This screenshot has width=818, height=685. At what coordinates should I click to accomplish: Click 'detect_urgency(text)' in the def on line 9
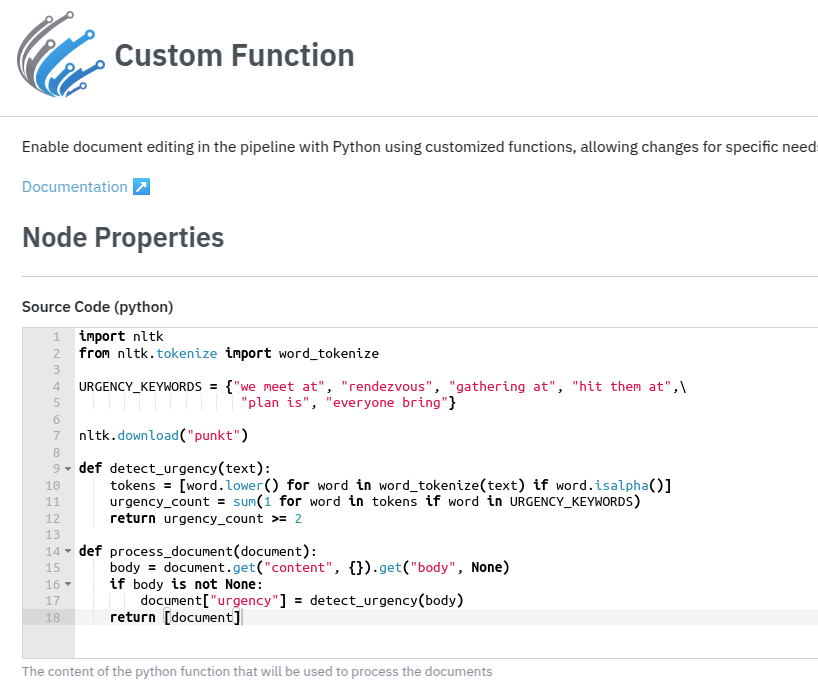point(186,468)
